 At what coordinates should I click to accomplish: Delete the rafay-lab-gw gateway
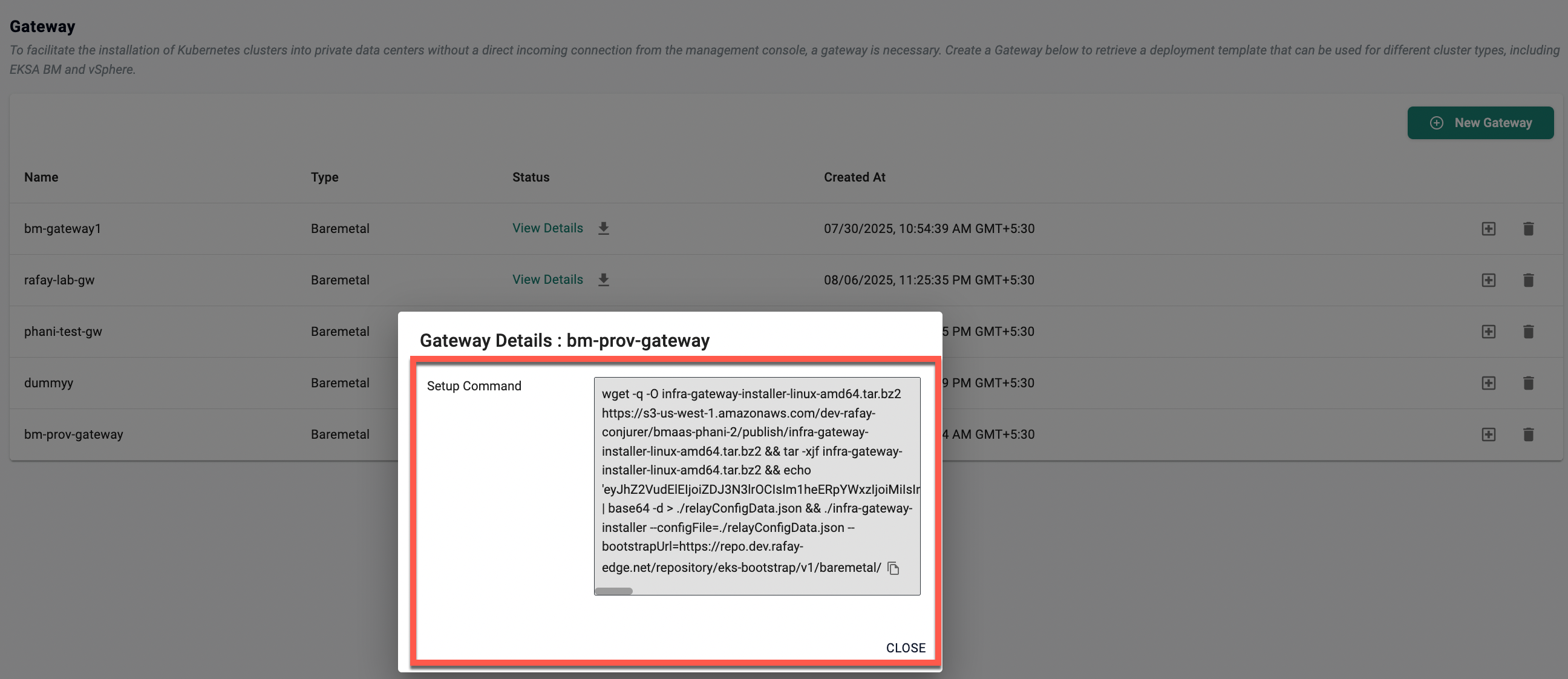point(1529,280)
